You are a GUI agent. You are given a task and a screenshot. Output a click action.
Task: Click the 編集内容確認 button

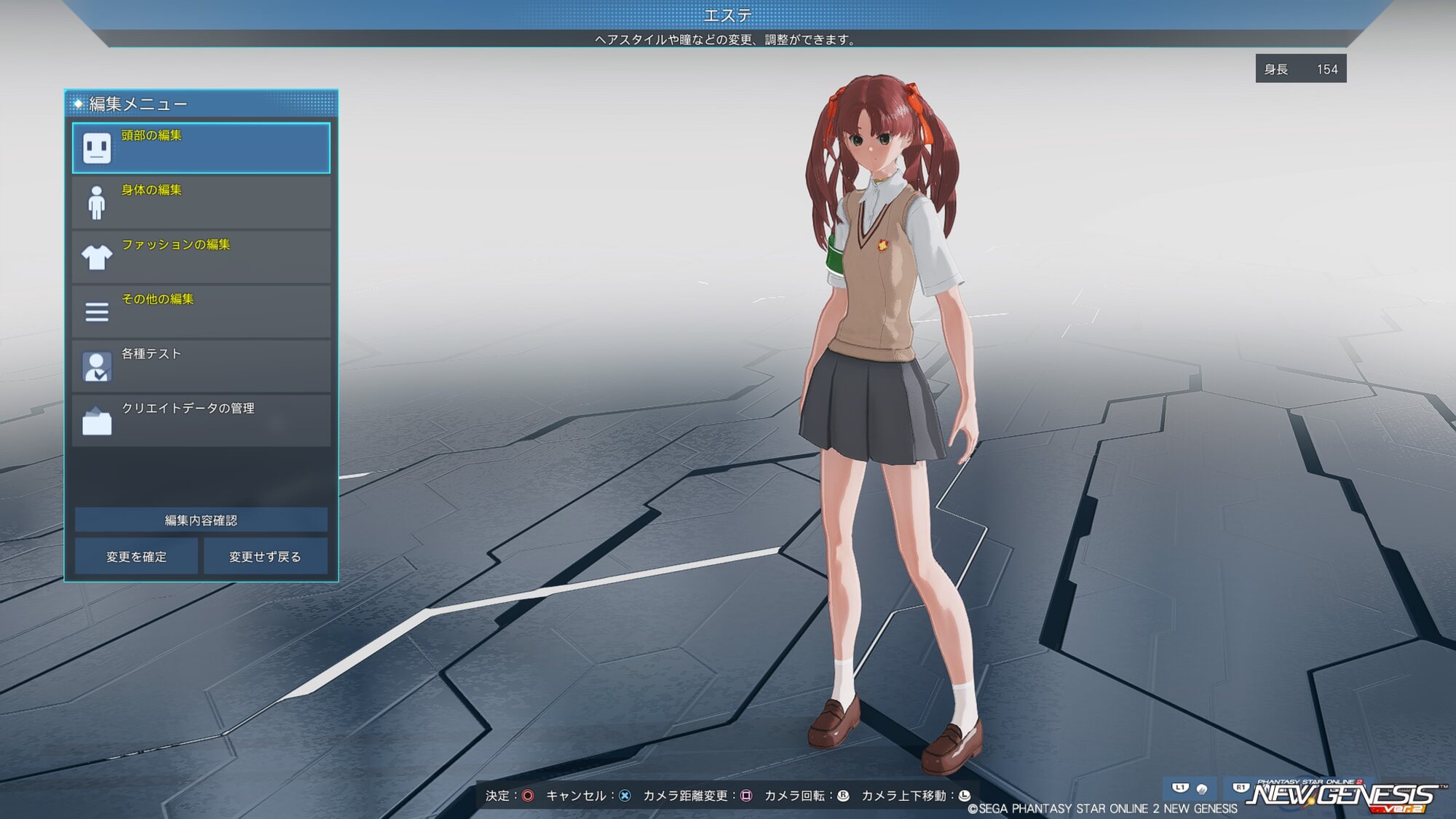(201, 520)
